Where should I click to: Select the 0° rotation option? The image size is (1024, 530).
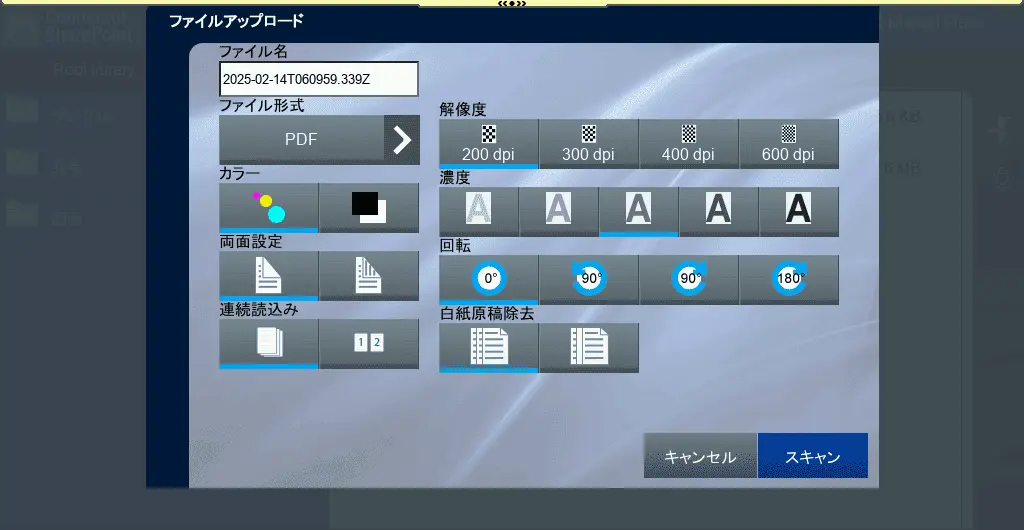[x=489, y=279]
